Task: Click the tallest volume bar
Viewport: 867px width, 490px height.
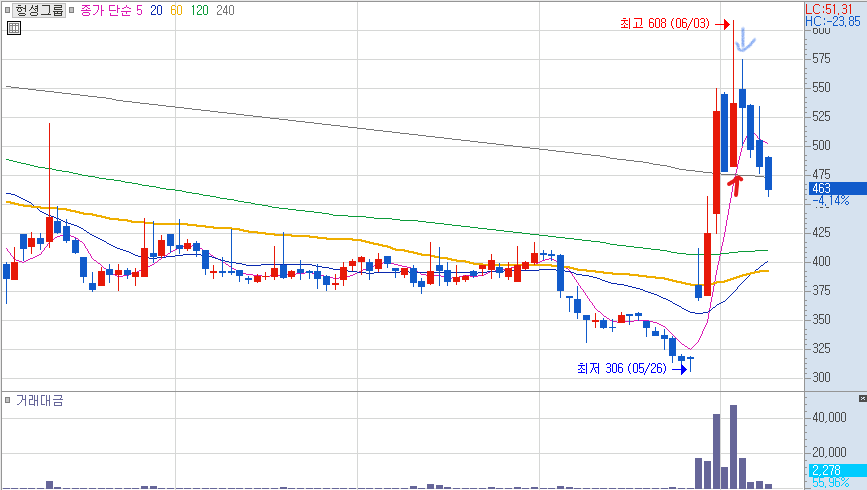Action: click(x=734, y=446)
